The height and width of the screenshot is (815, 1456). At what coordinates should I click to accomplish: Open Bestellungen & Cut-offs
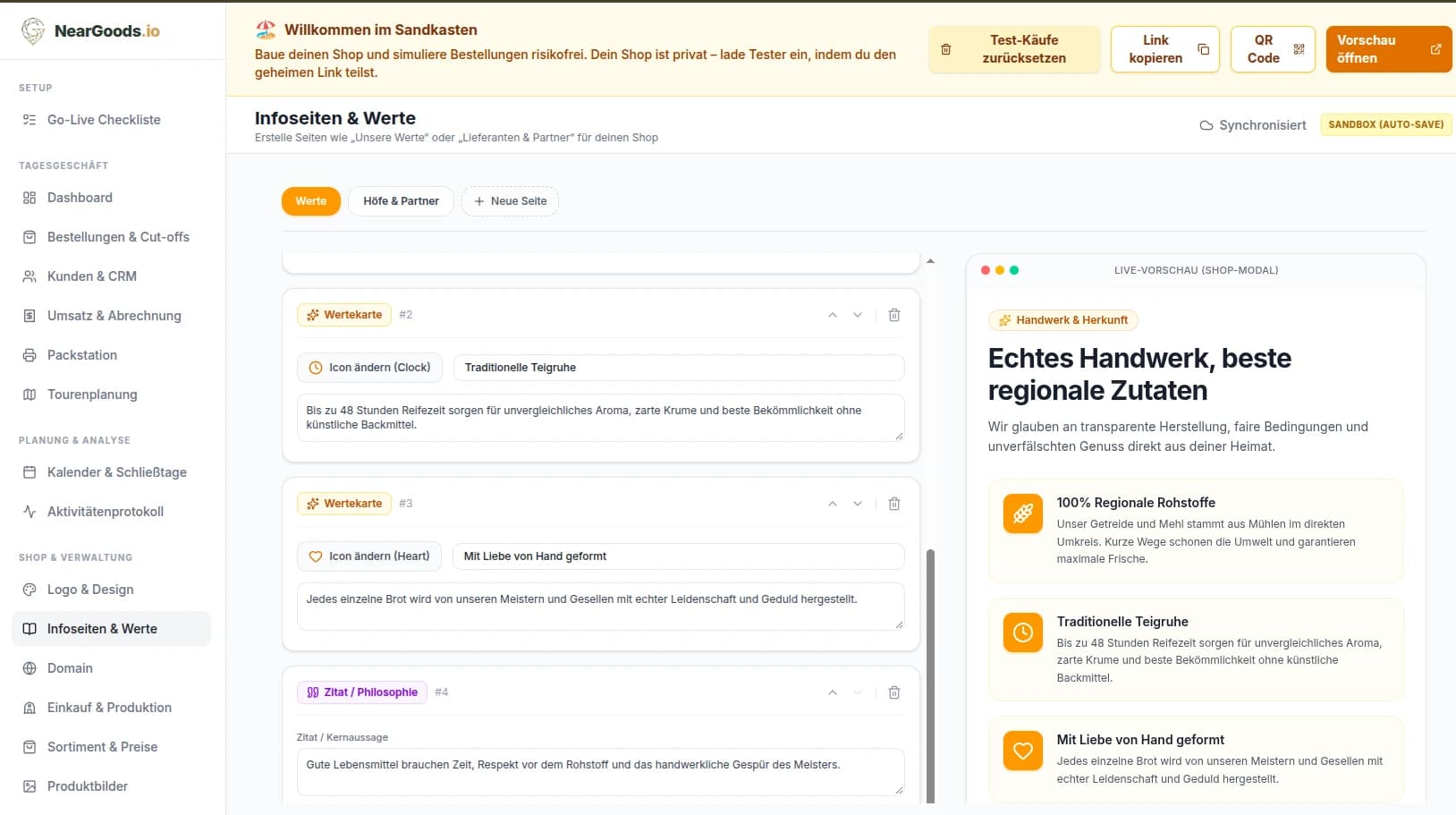pyautogui.click(x=112, y=237)
